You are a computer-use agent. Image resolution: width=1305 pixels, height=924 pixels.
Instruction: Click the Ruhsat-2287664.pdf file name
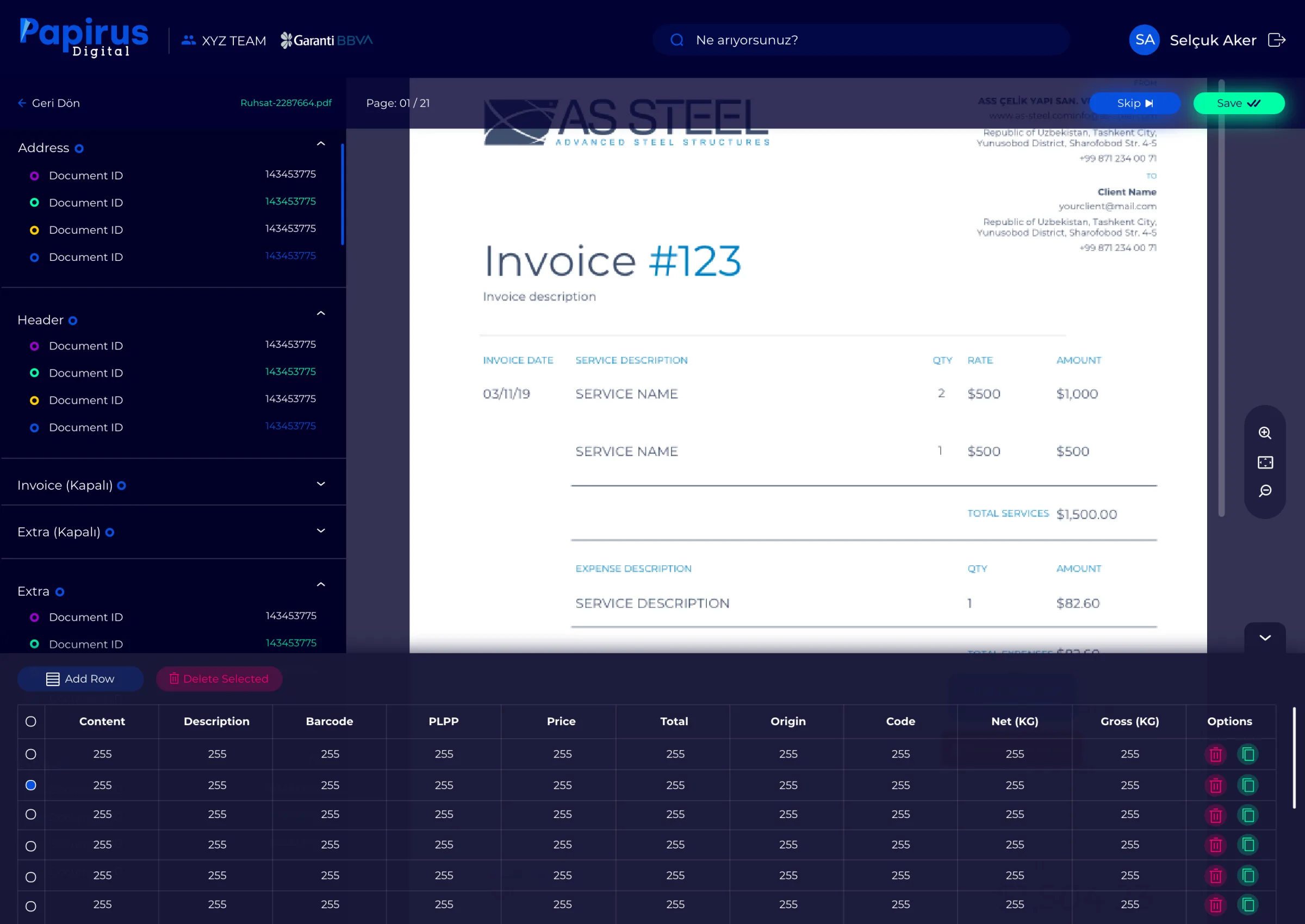coord(285,103)
